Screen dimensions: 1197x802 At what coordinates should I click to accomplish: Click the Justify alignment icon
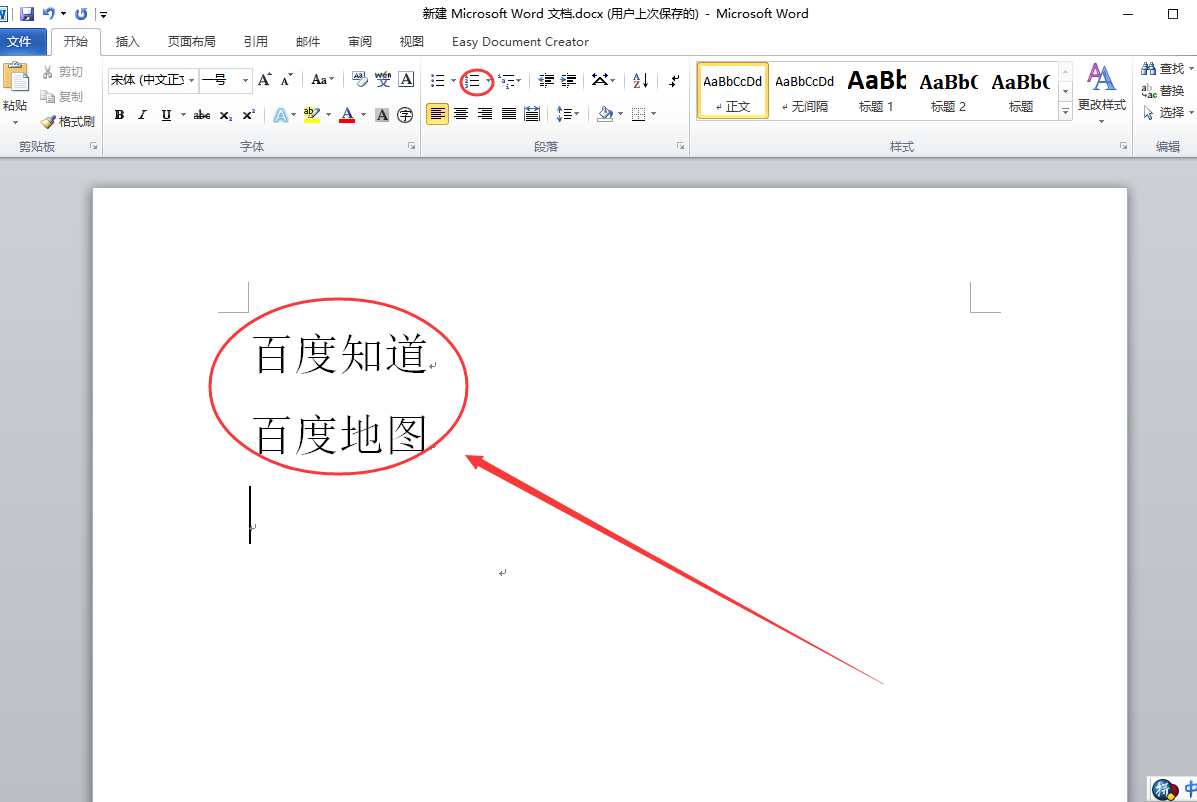click(x=508, y=114)
